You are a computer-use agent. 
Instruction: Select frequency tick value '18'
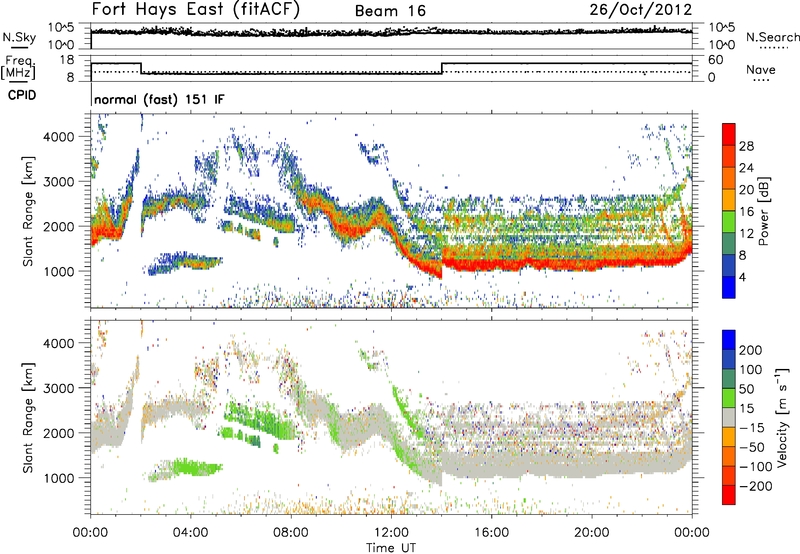coord(67,60)
